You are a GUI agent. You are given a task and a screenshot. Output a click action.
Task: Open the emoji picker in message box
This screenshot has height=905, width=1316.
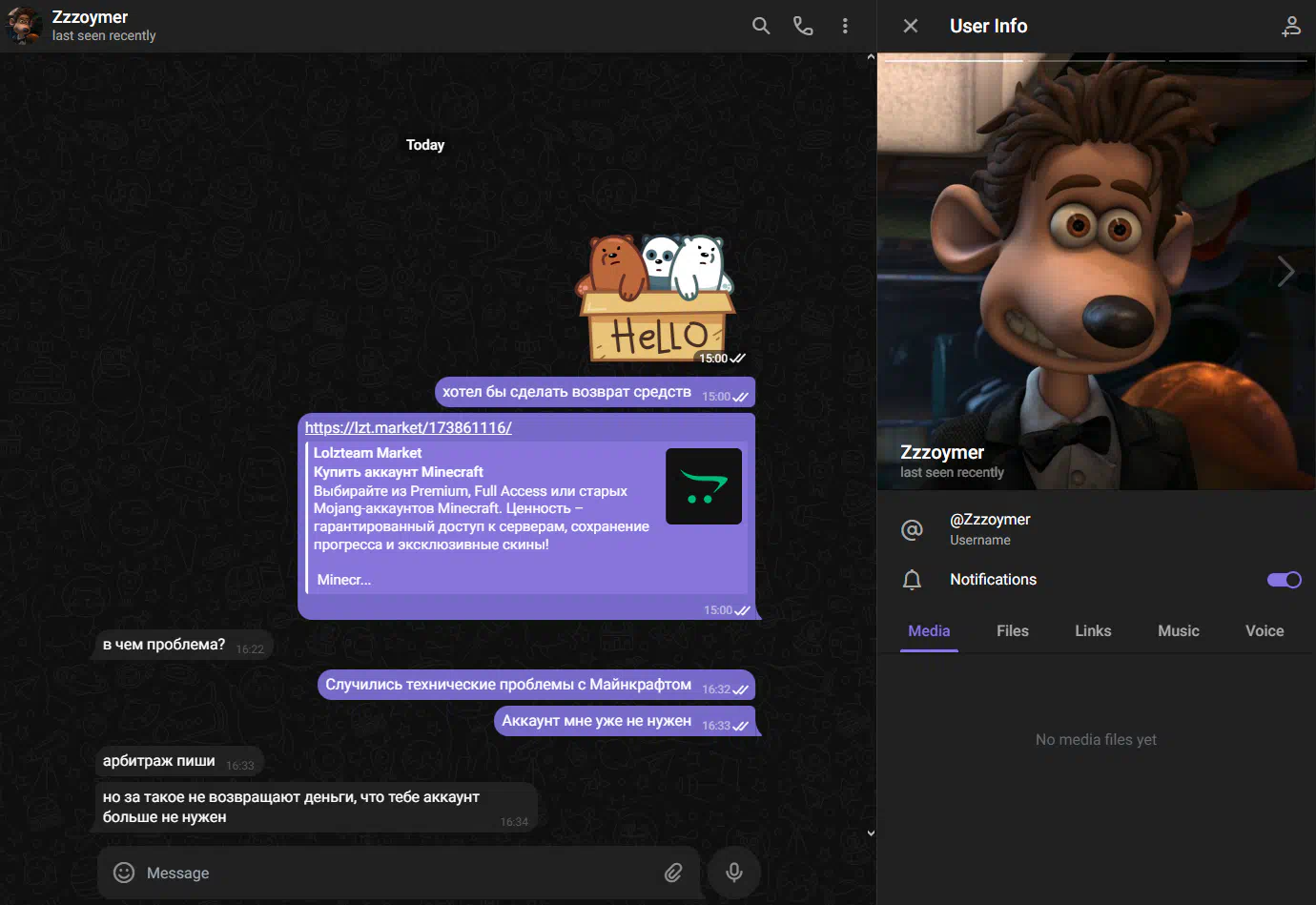pos(124,873)
